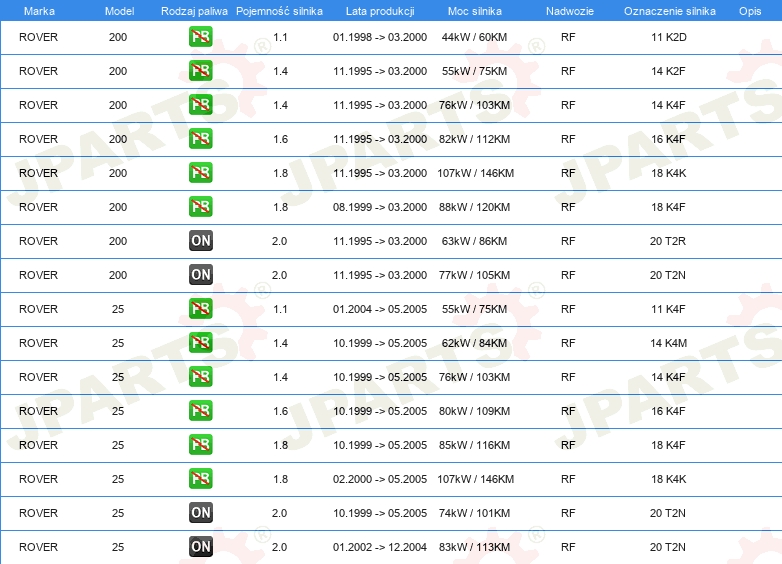Click production dates 01.2002 -> 12.2004
The height and width of the screenshot is (564, 782).
tap(380, 547)
